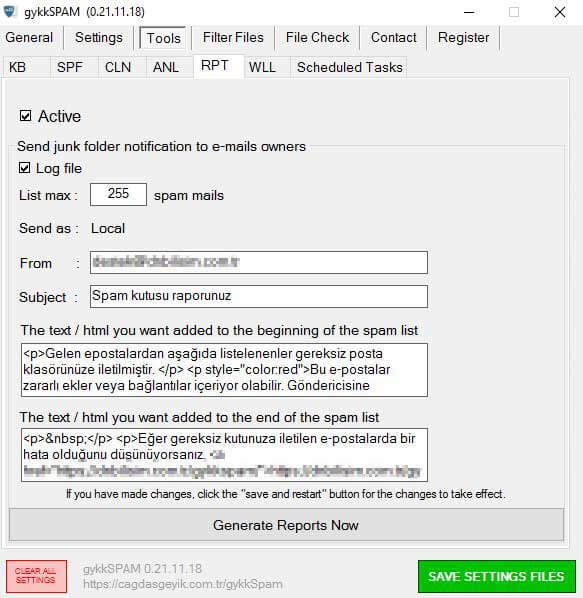Minimize the gykkSPAM window
Screen dimensions: 583x598
(x=469, y=12)
